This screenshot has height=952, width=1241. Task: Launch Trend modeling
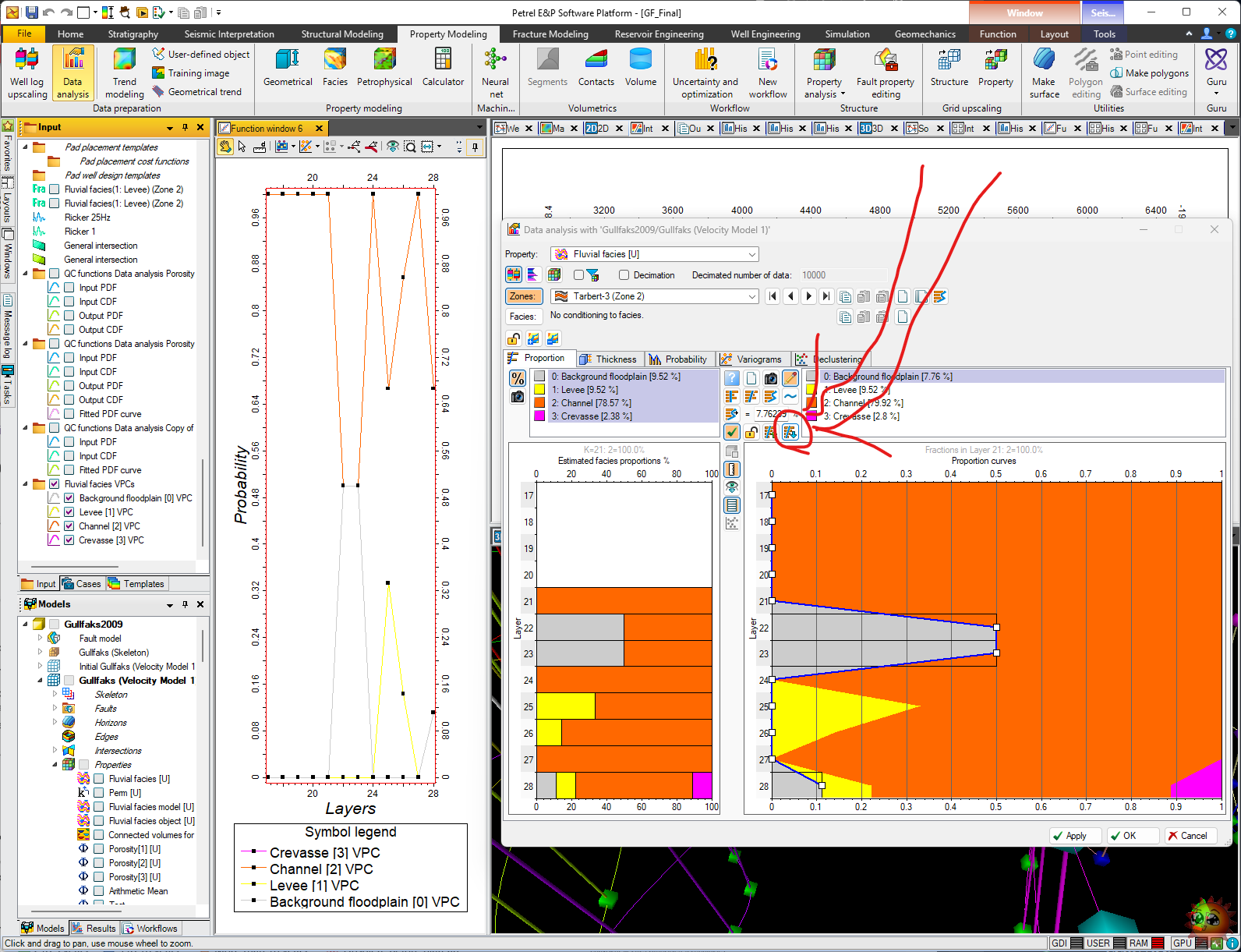click(124, 73)
